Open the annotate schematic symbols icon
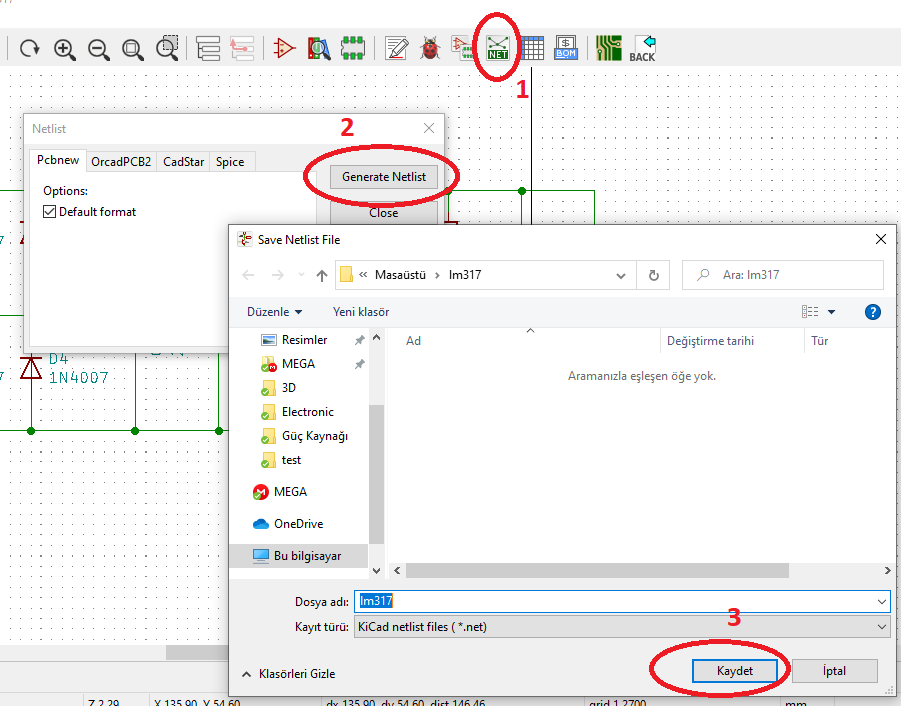The height and width of the screenshot is (709, 901). 397,48
